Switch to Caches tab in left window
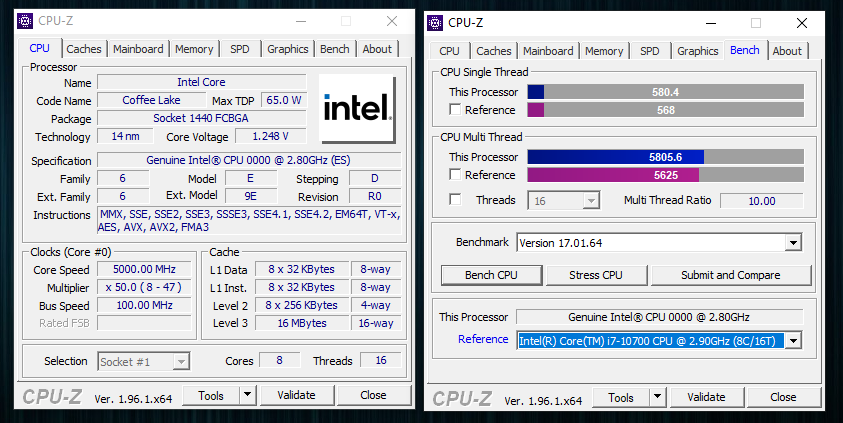 (84, 49)
